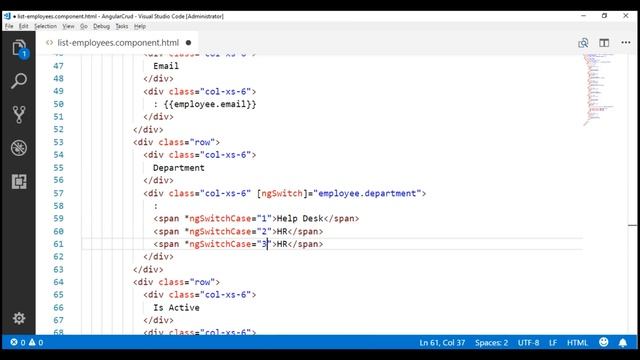Open the Explorer view in activity bar

pyautogui.click(x=19, y=49)
